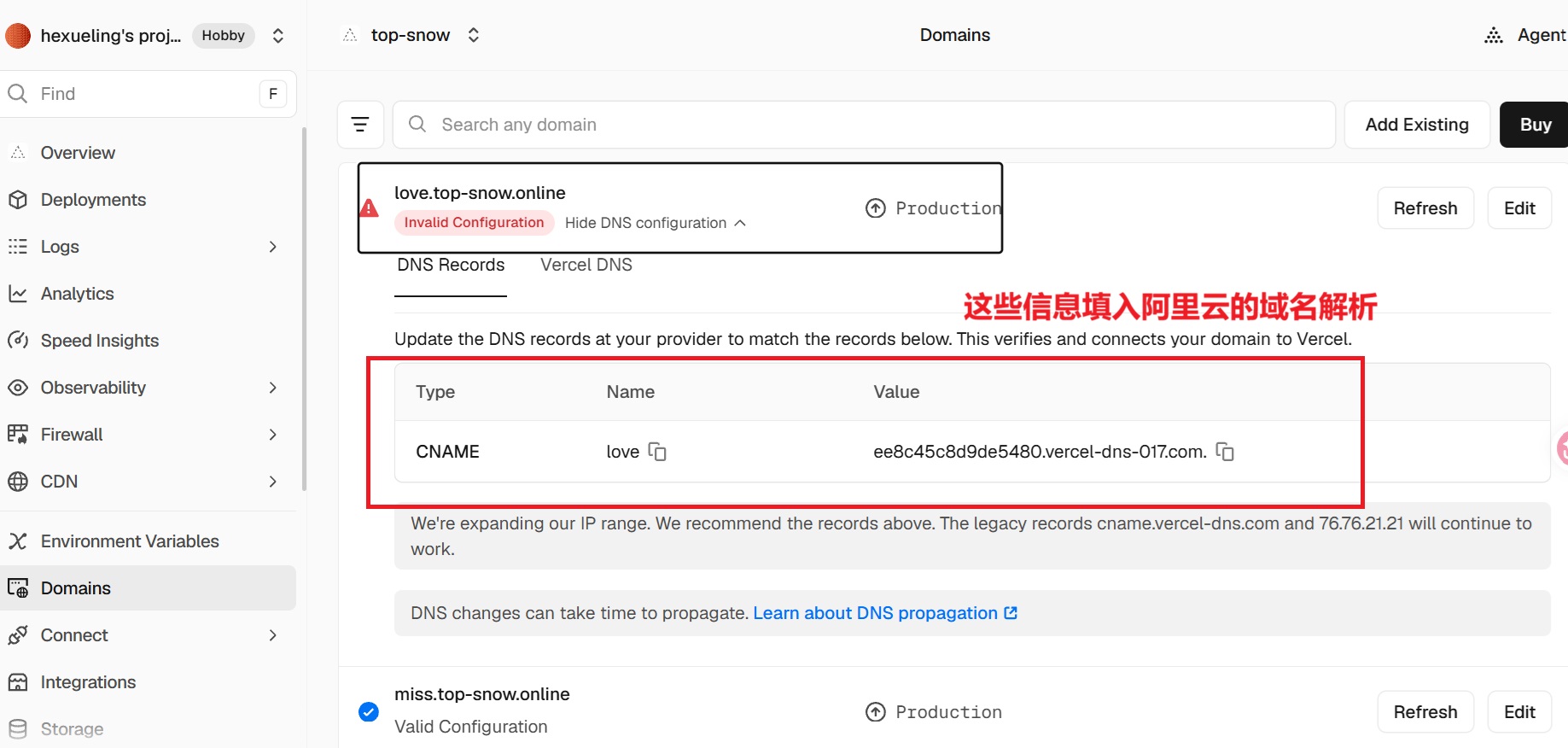The width and height of the screenshot is (1568, 748).
Task: Click the magnifier icon in domain search
Action: point(417,125)
